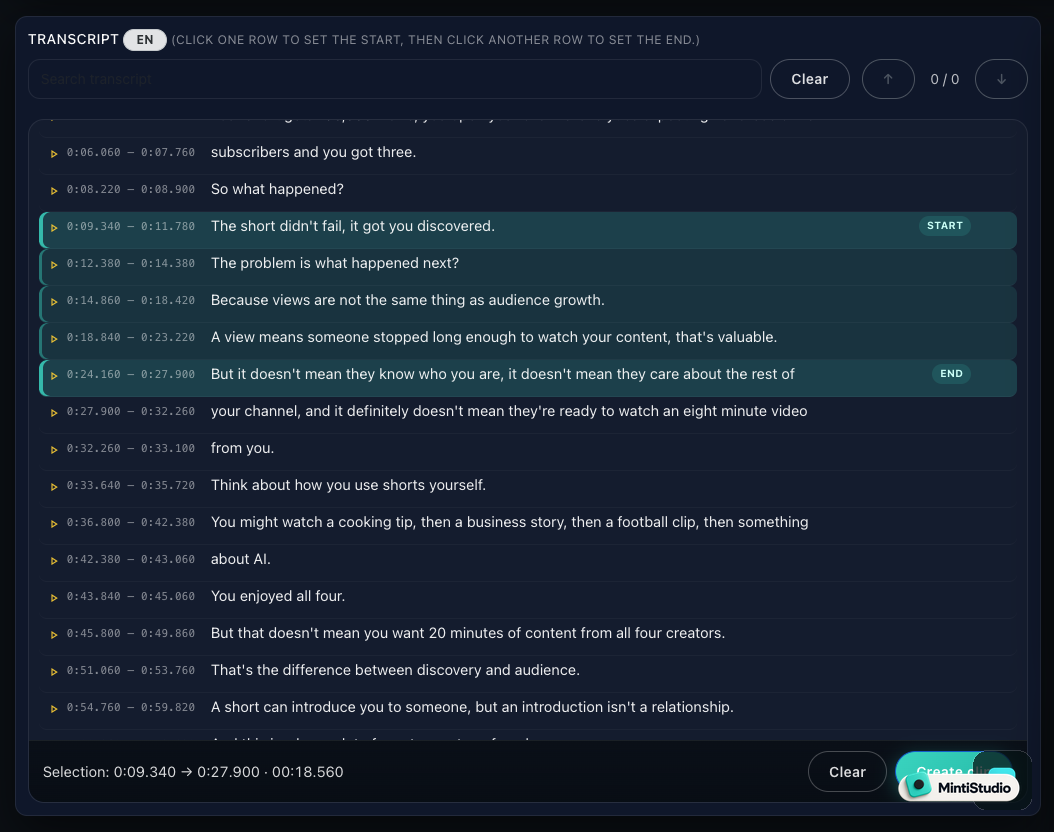Click timestamp 0:06.060 – 0:07.760
1054x832 pixels.
(130, 153)
